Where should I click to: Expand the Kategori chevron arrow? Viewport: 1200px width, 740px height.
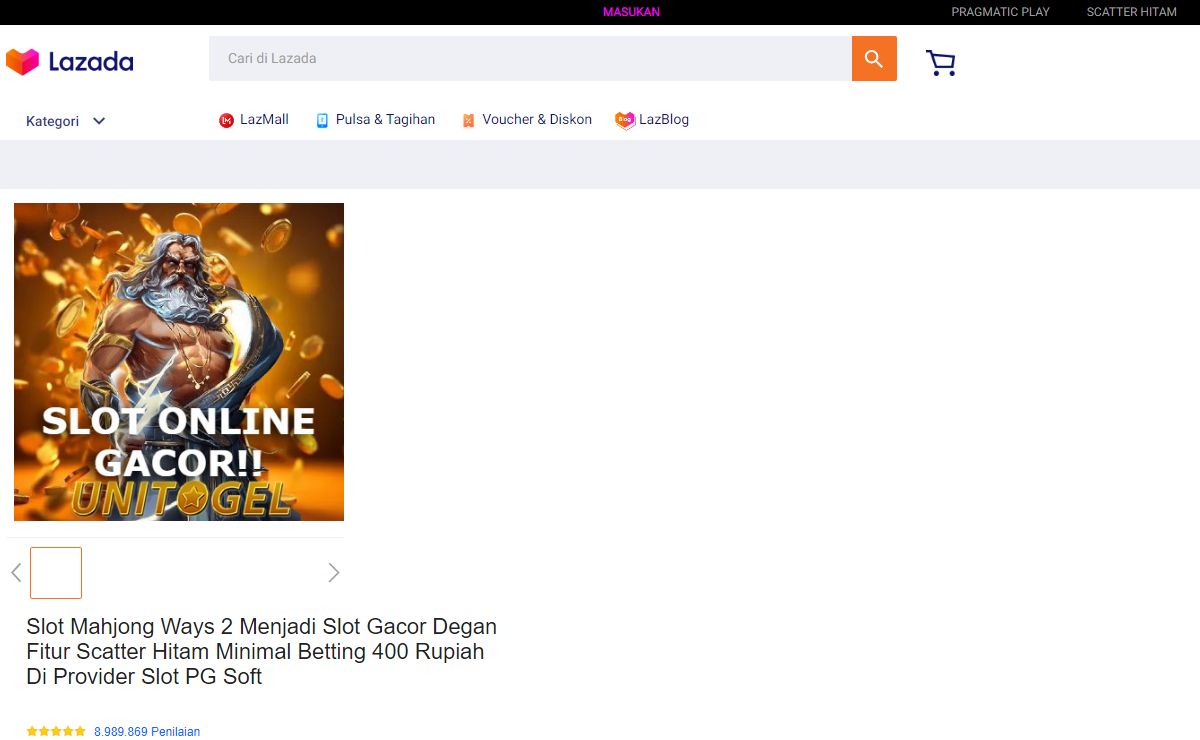coord(99,121)
